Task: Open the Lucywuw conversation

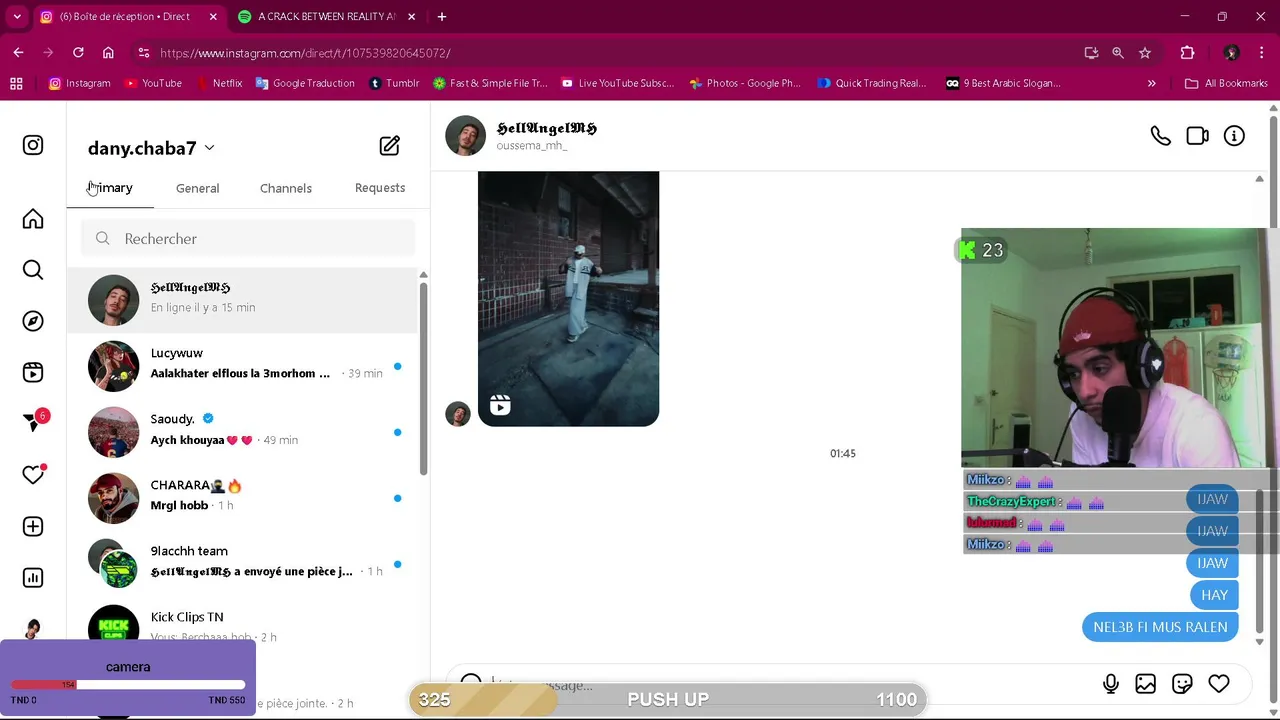Action: coord(242,365)
